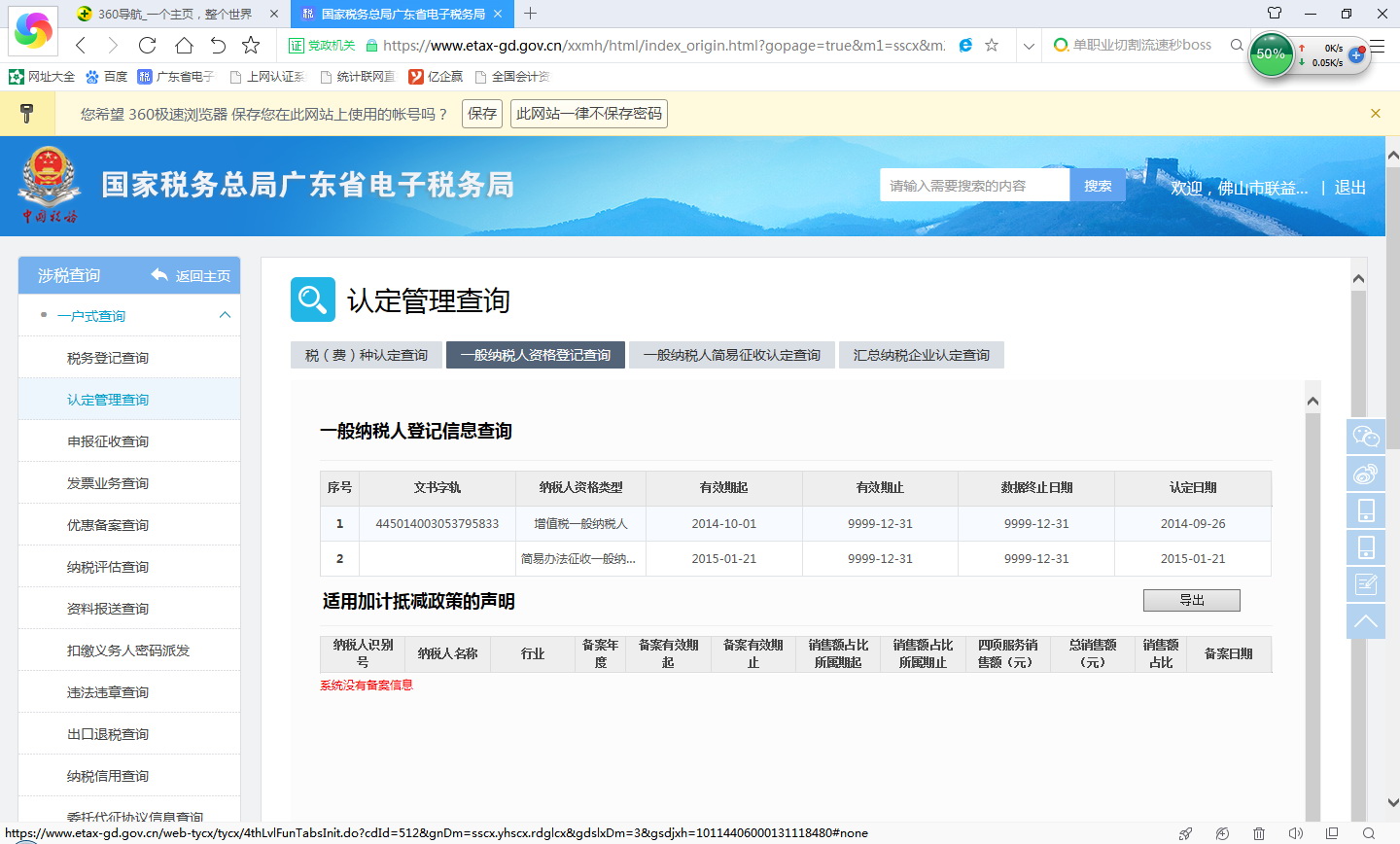
Task: Open 百度 bookmark
Action: (x=106, y=76)
